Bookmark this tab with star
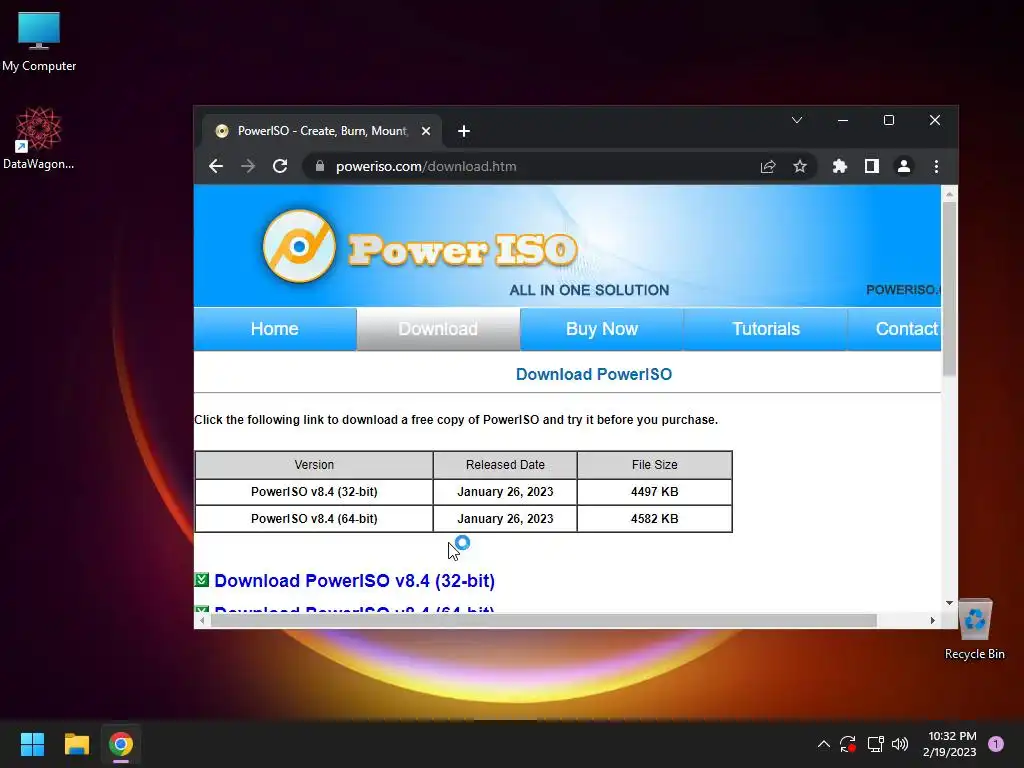The image size is (1024, 768). (800, 167)
